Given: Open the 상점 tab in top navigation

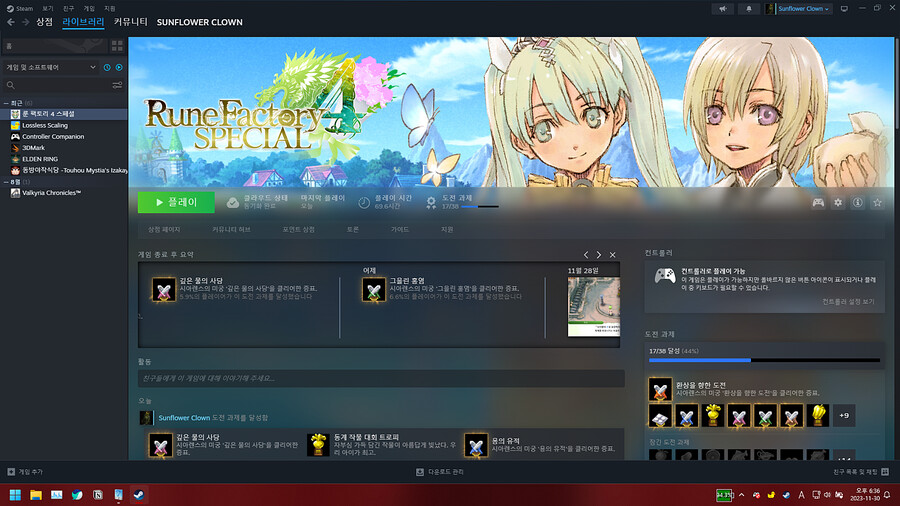Looking at the screenshot, I should point(44,22).
